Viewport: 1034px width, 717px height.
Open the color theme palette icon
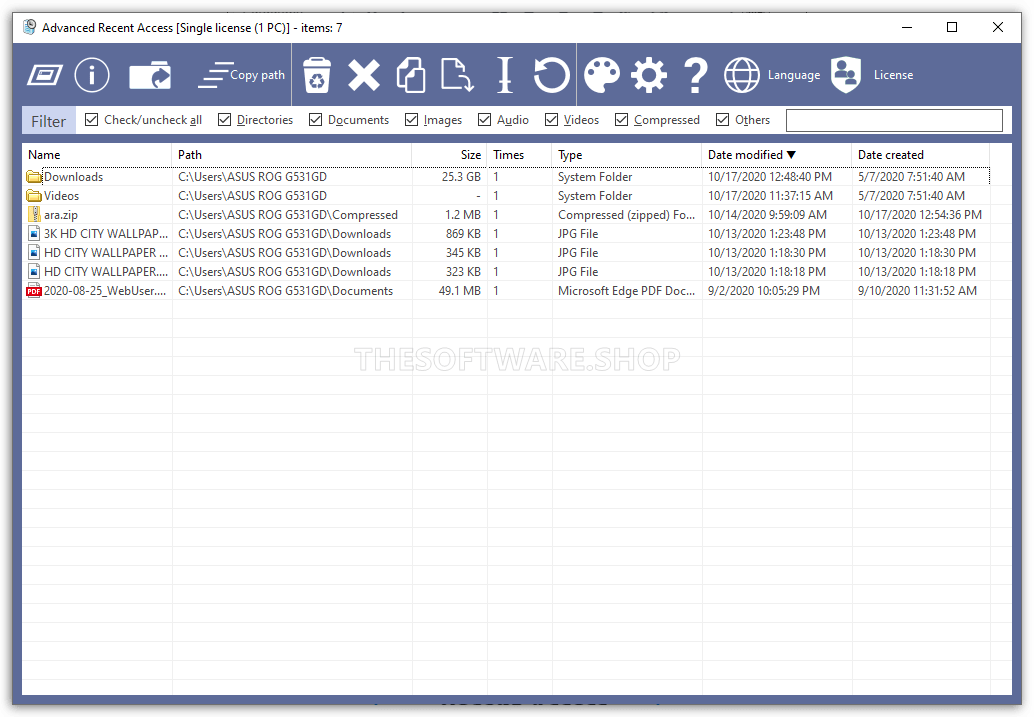(602, 75)
